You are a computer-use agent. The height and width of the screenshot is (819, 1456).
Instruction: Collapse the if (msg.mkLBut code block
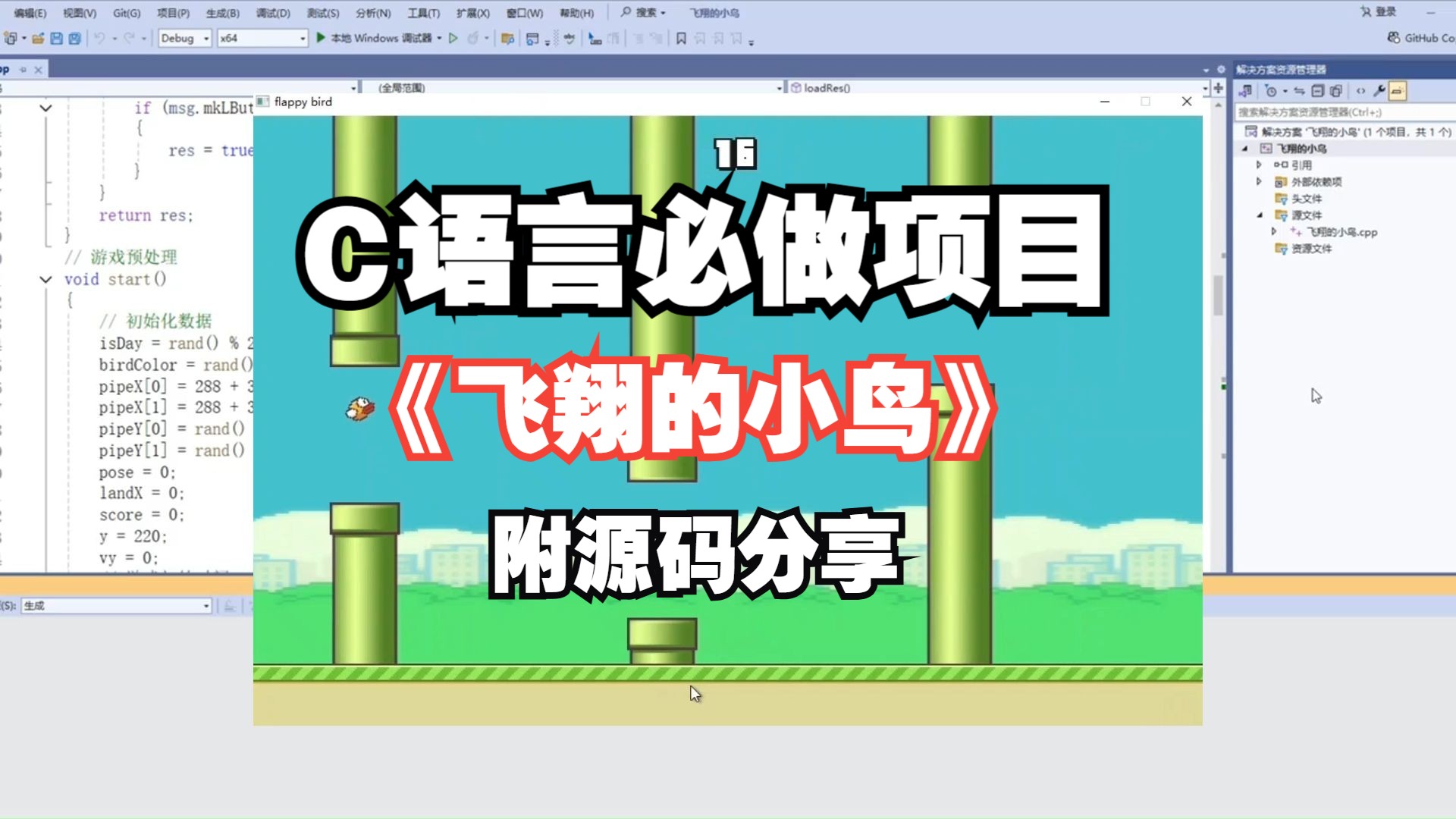tap(45, 108)
